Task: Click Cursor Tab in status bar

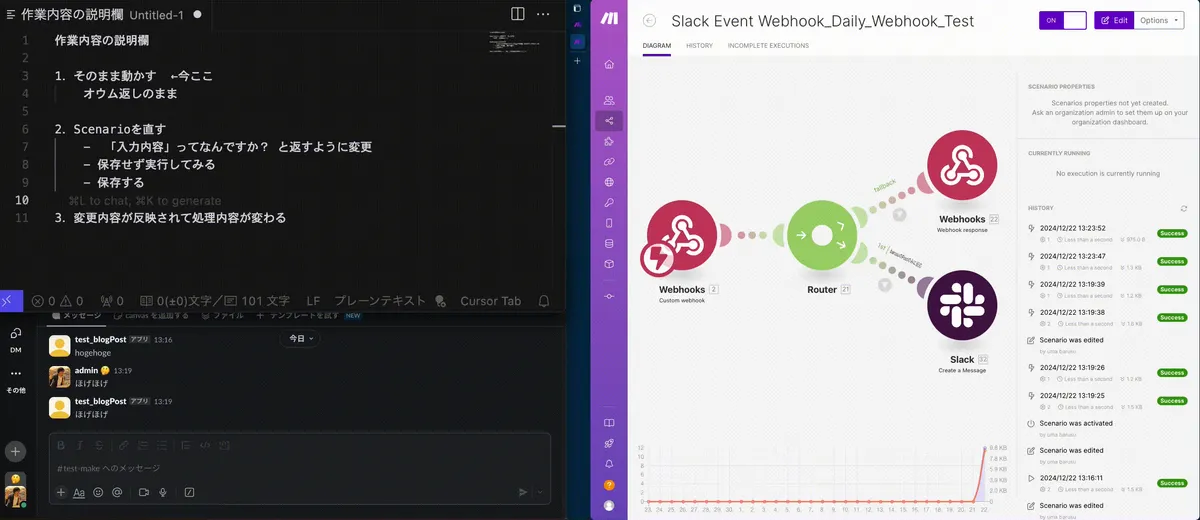Action: pyautogui.click(x=491, y=300)
